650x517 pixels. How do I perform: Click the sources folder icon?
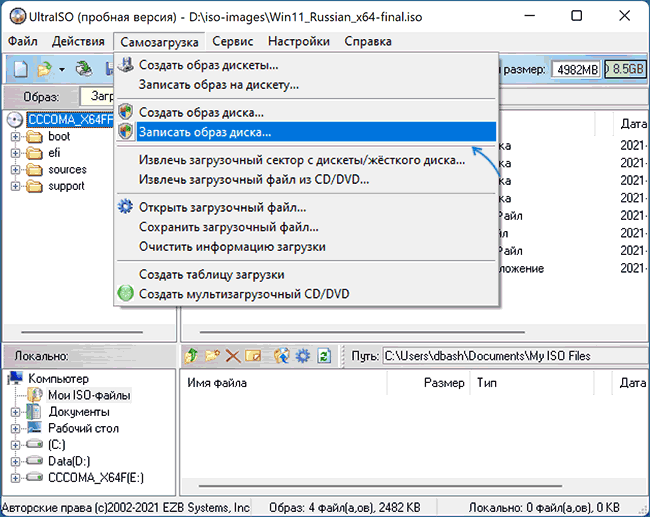click(x=34, y=170)
